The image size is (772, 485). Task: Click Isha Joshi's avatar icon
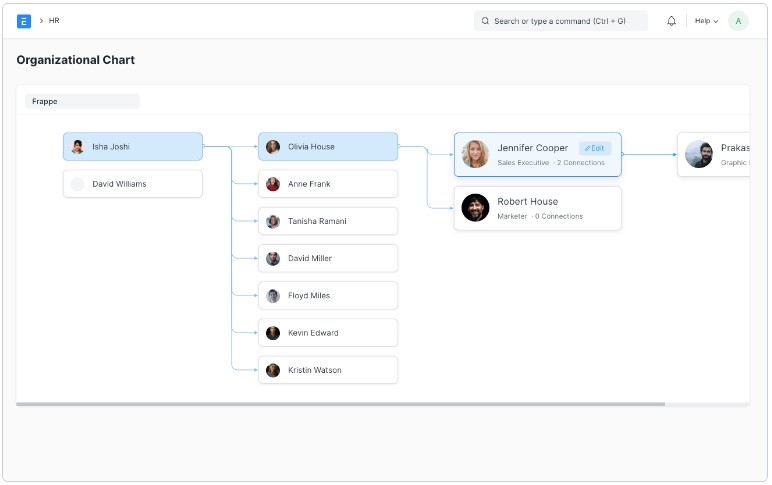(77, 147)
